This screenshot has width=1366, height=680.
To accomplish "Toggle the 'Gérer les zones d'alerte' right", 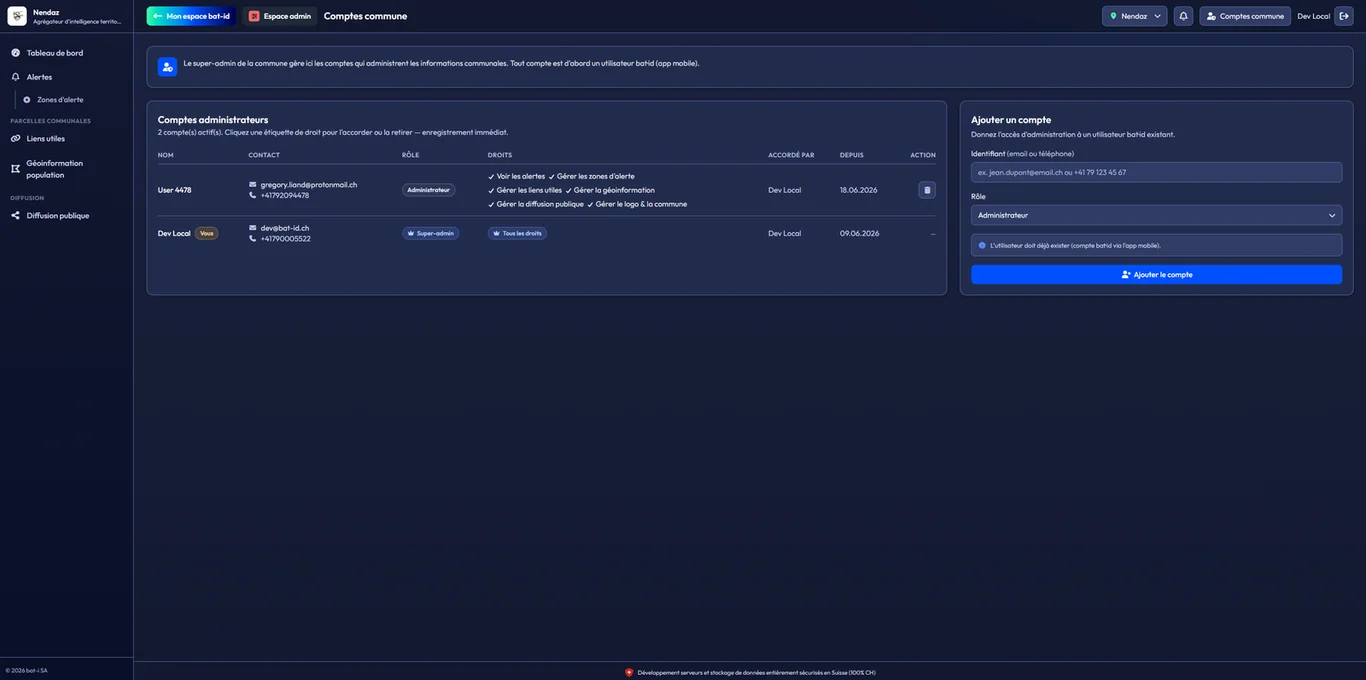I will (591, 176).
